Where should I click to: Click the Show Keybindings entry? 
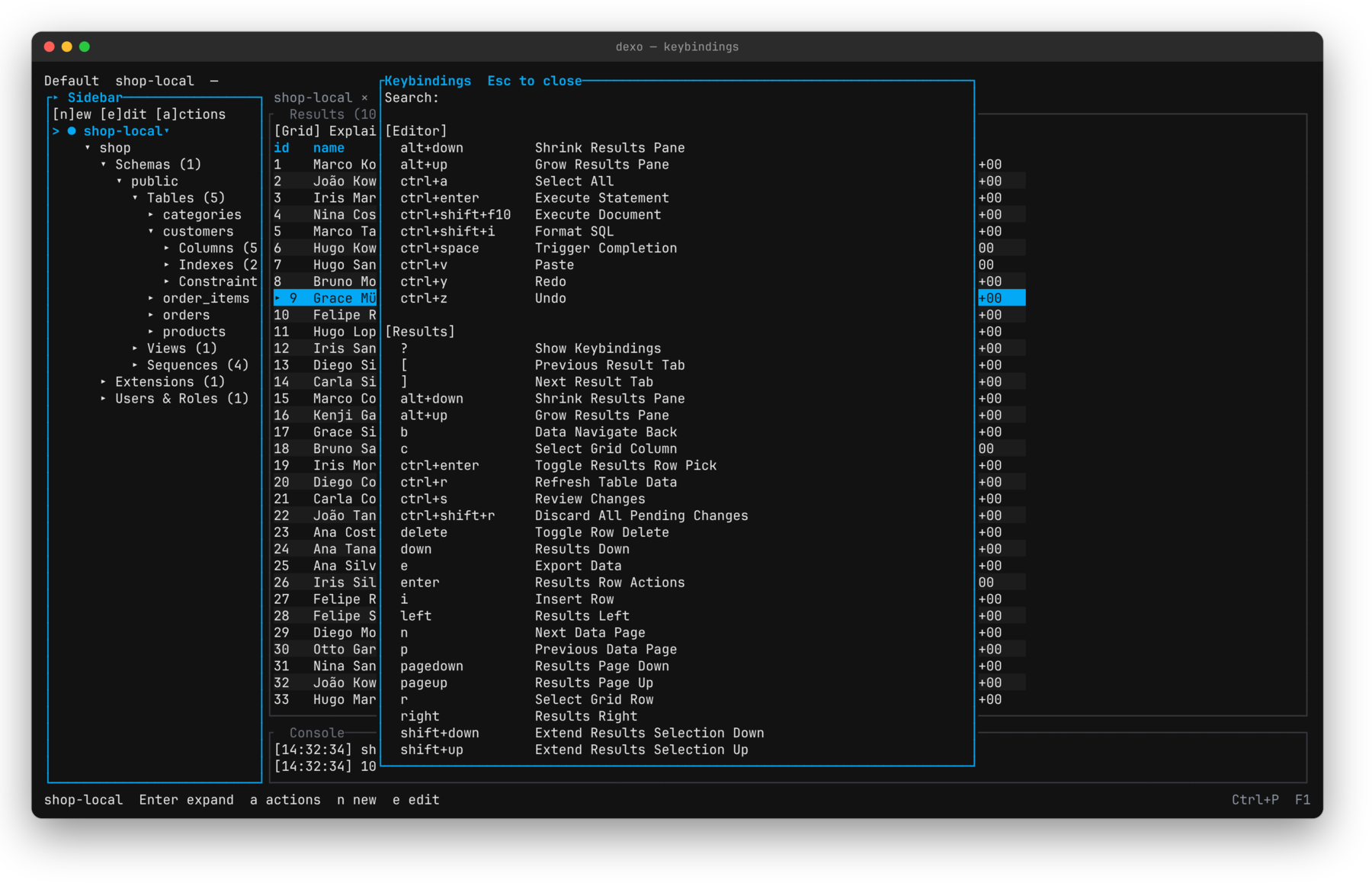tap(598, 348)
